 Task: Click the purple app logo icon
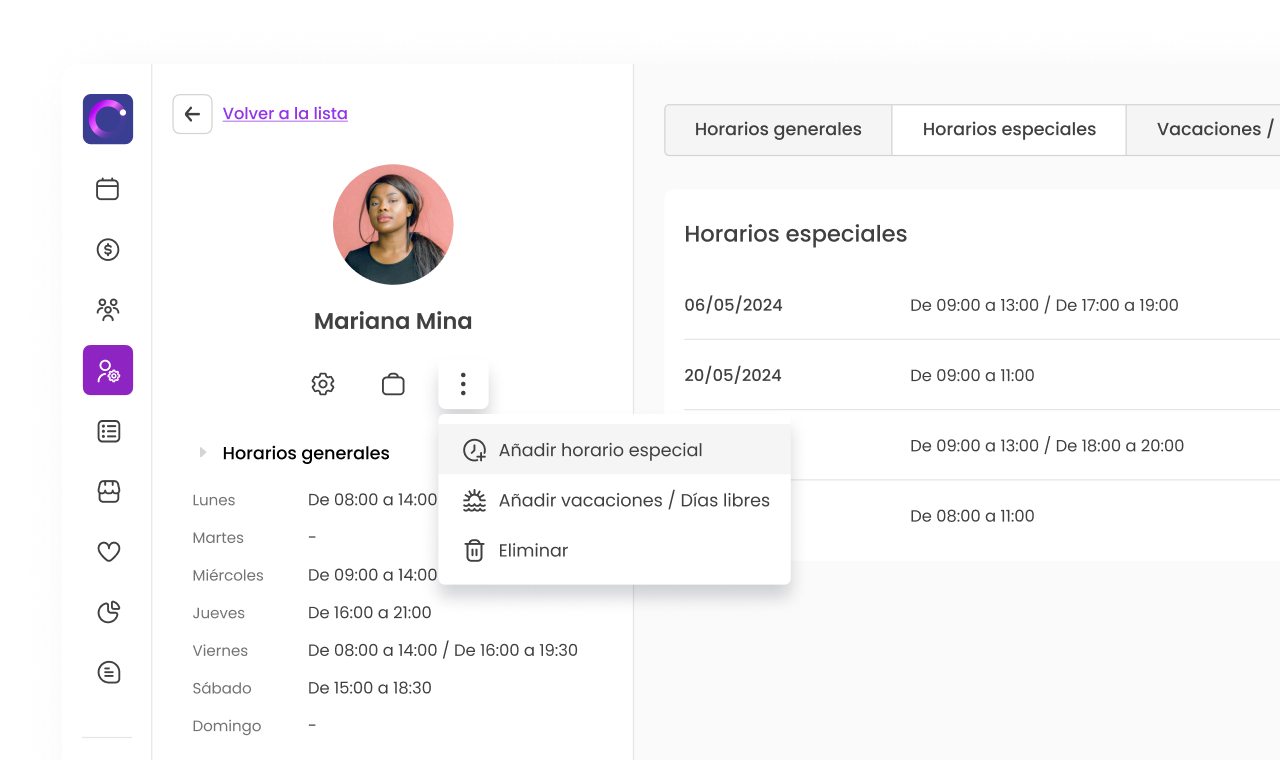(108, 119)
